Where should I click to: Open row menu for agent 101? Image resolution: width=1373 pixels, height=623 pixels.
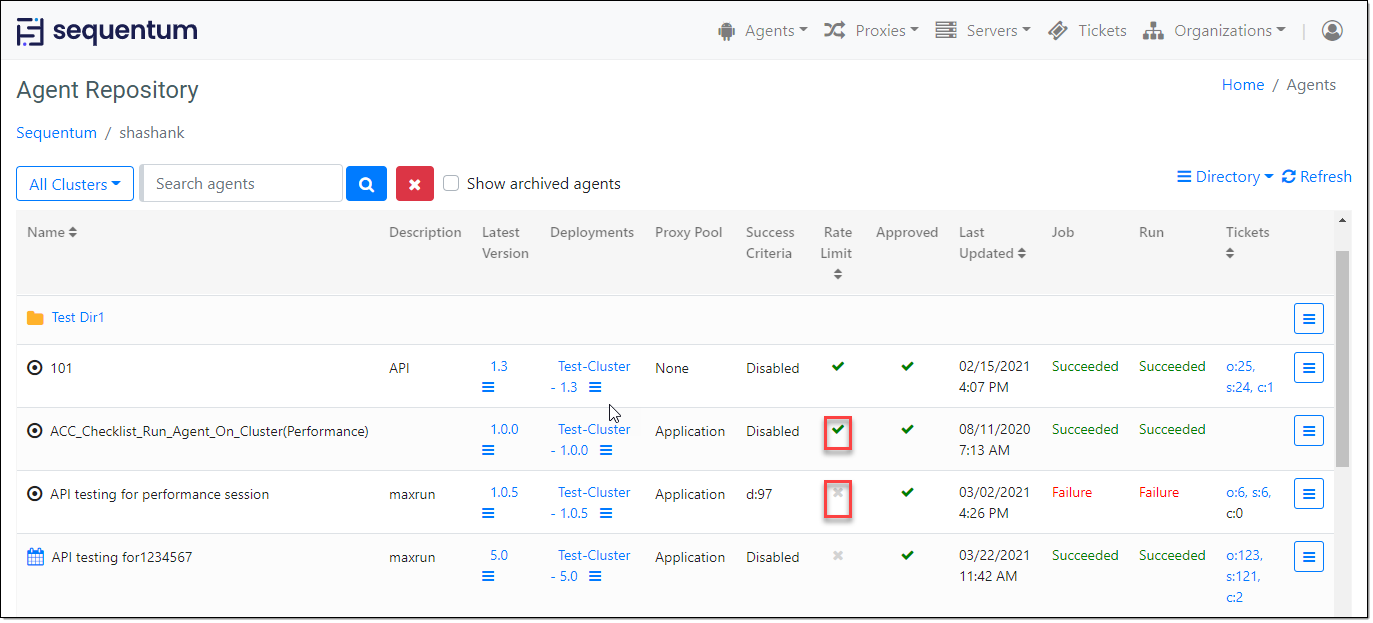click(x=1308, y=368)
